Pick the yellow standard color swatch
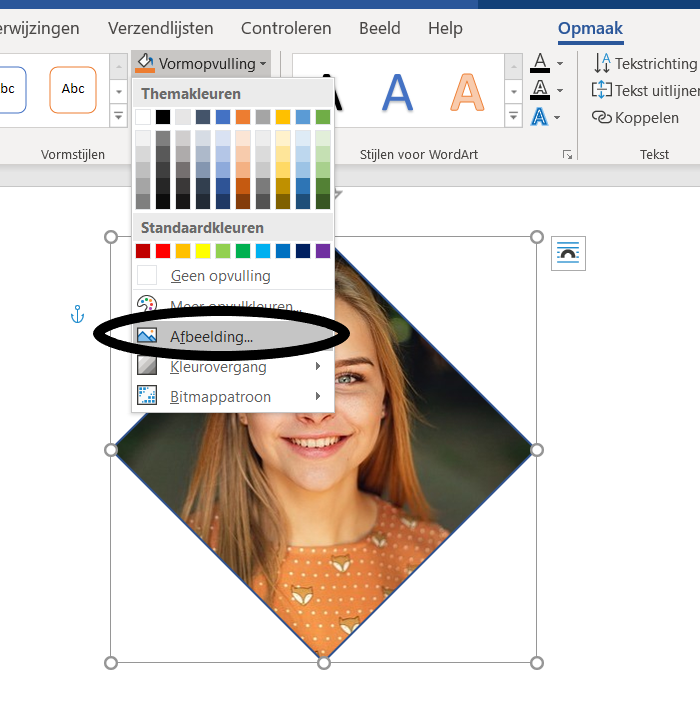The image size is (700, 704). click(203, 251)
